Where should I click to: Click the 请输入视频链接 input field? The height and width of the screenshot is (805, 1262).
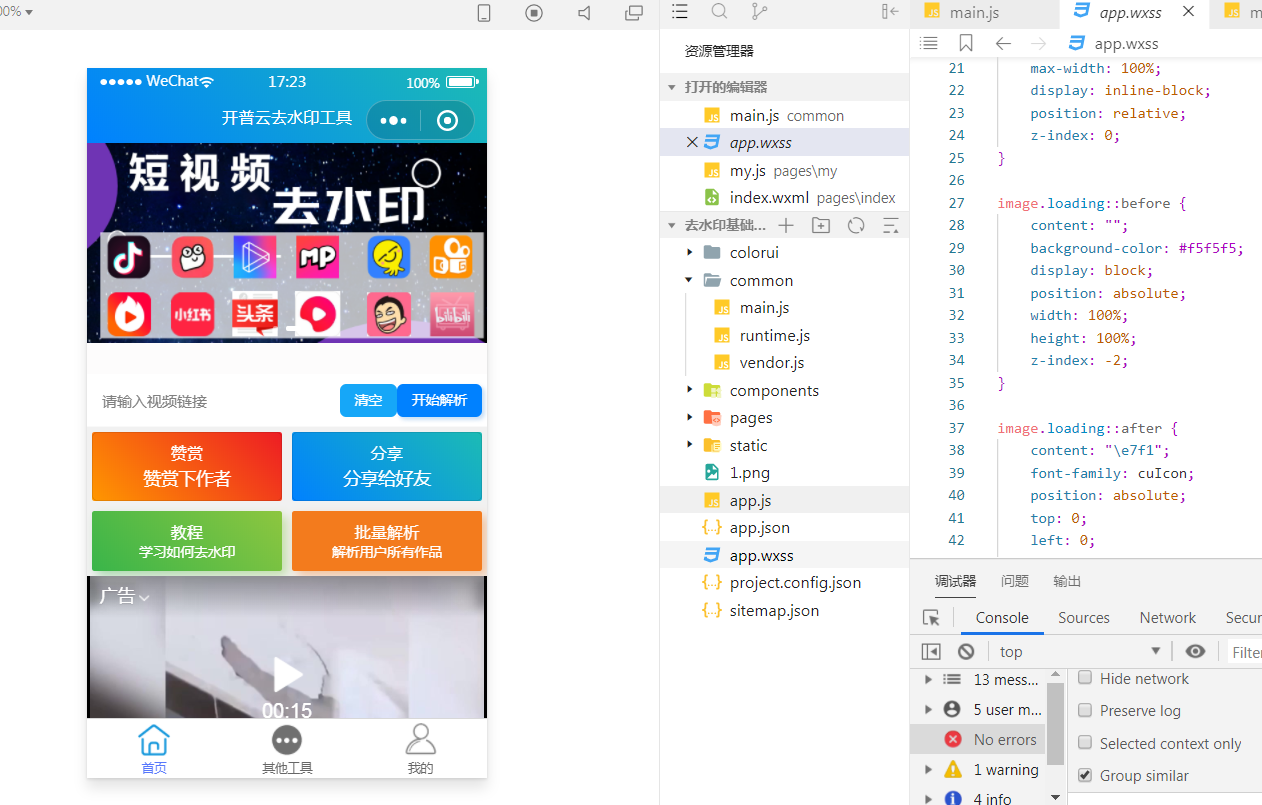tap(215, 401)
